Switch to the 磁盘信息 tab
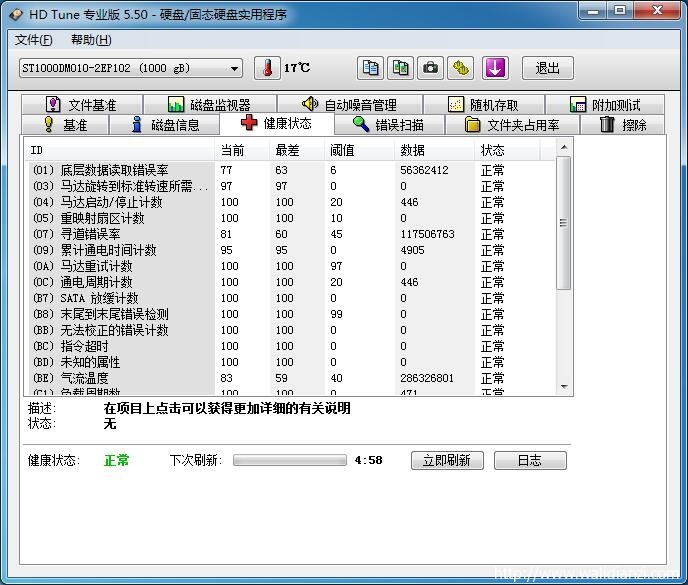The height and width of the screenshot is (585, 688). (x=165, y=125)
